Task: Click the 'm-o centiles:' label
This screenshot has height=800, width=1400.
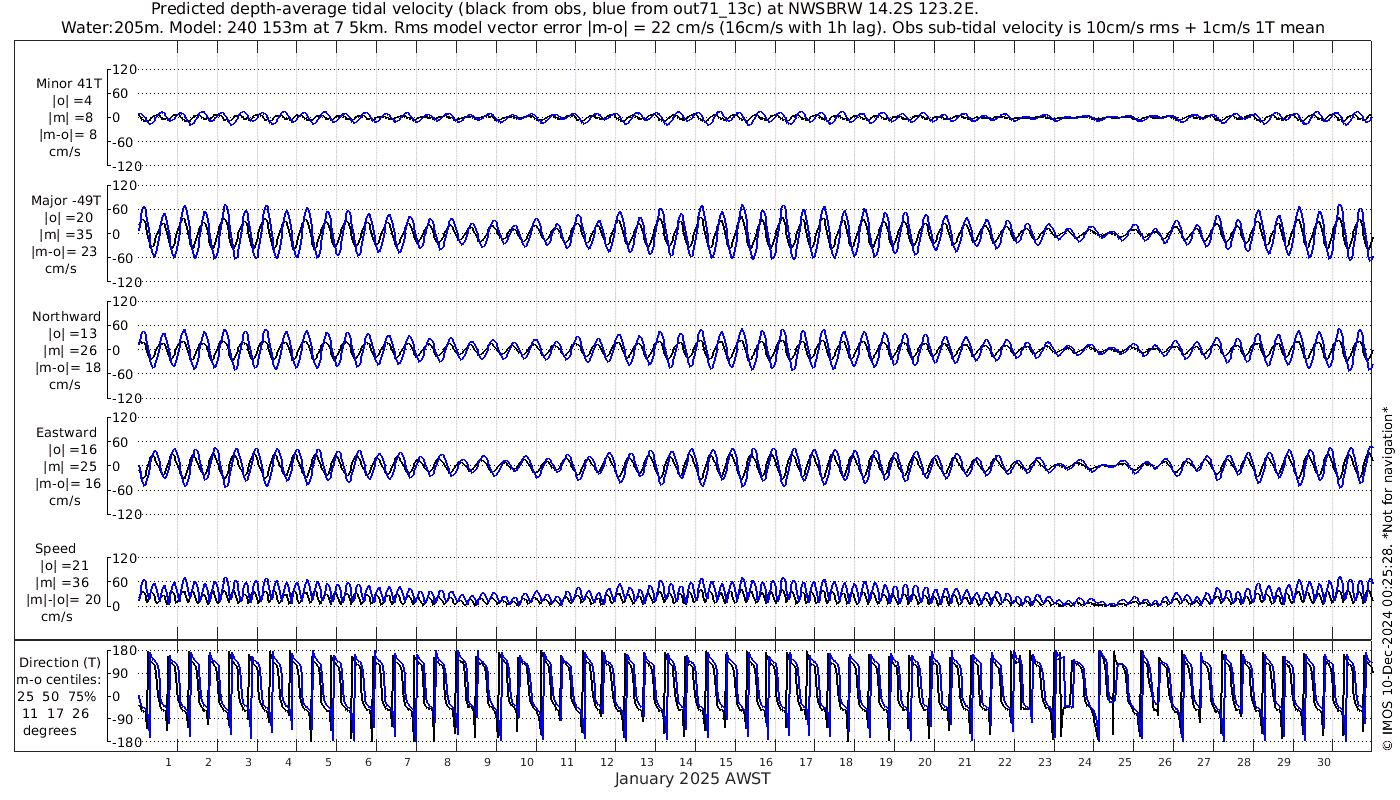Action: coord(60,679)
